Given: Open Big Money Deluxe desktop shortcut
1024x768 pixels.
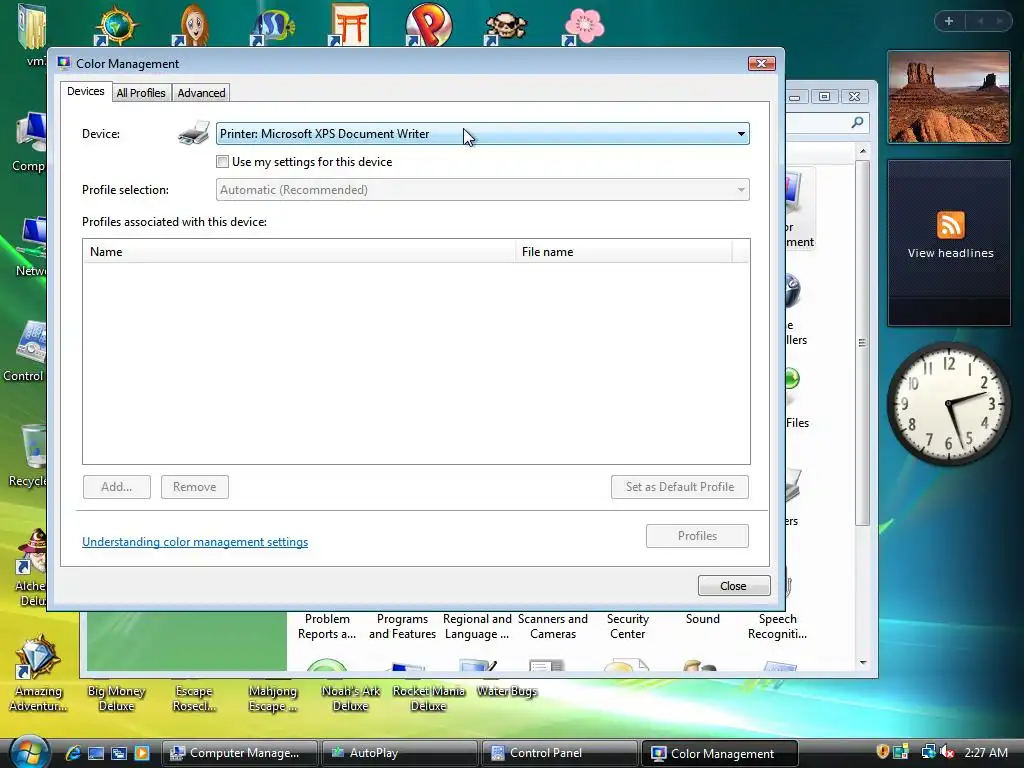Looking at the screenshot, I should tap(116, 698).
